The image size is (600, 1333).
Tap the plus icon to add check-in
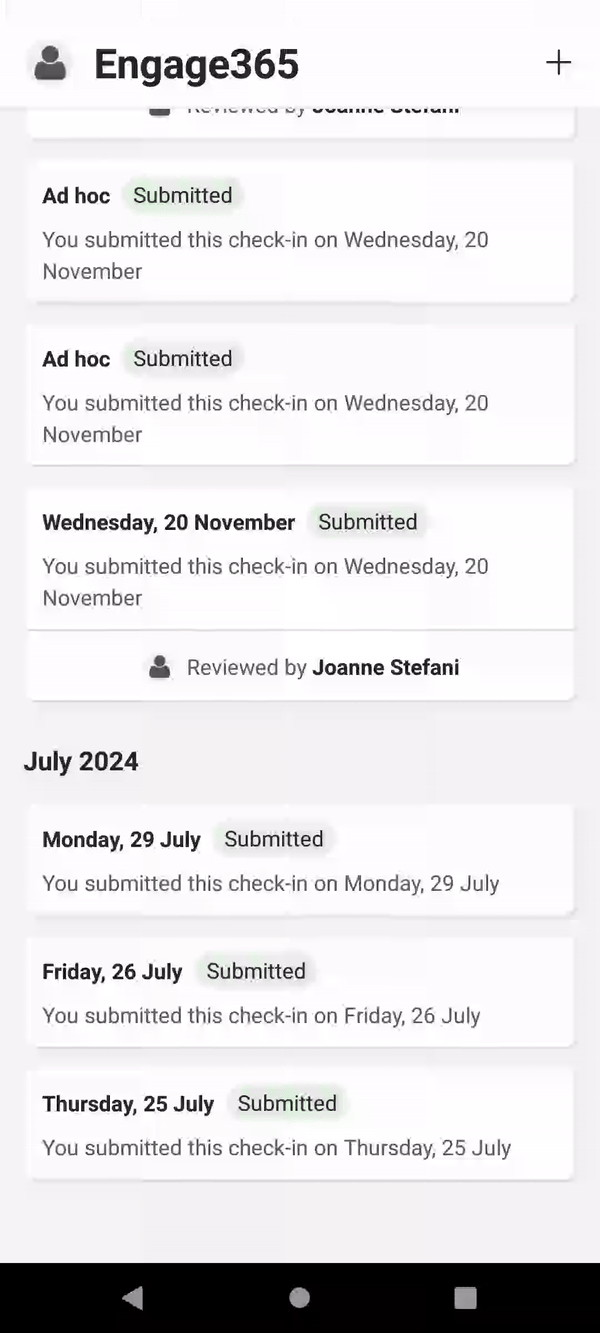click(558, 63)
